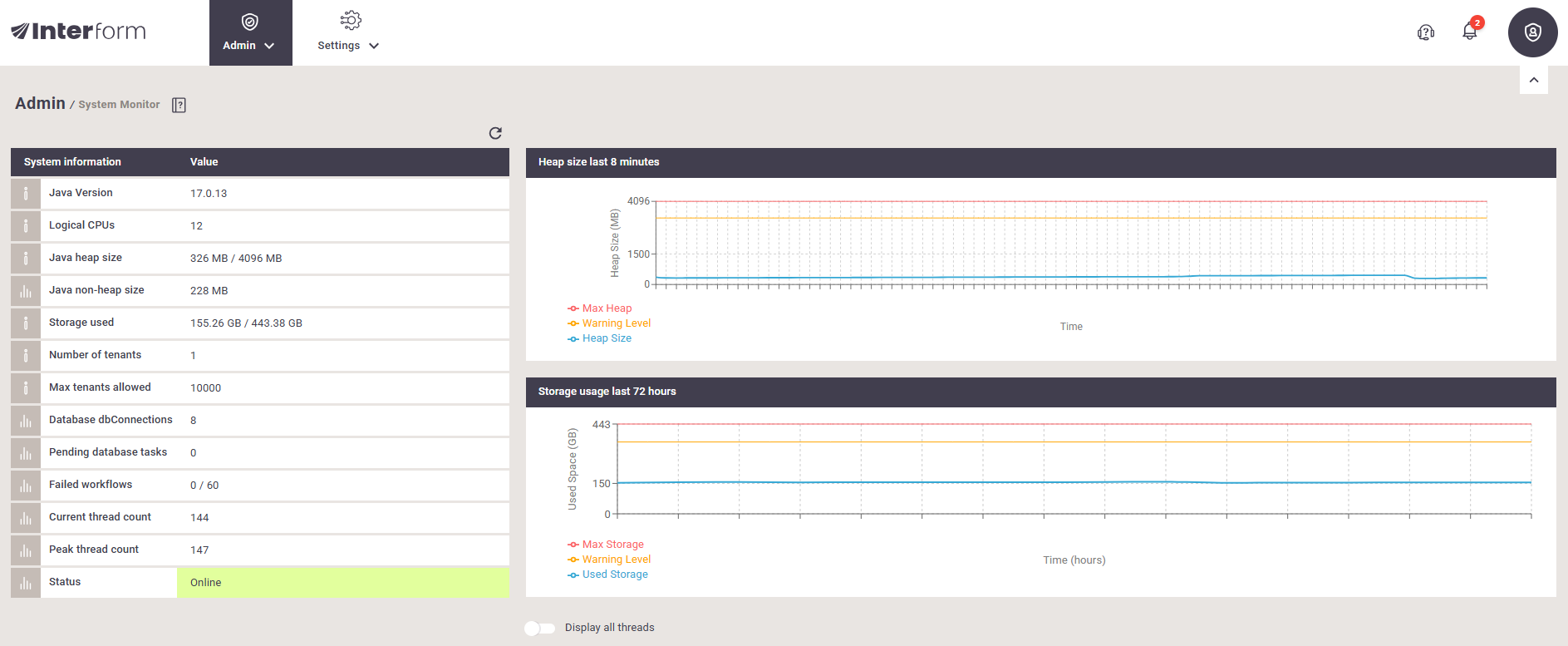This screenshot has width=1568, height=646.
Task: Open the help icon beside System Monitor
Action: point(179,105)
